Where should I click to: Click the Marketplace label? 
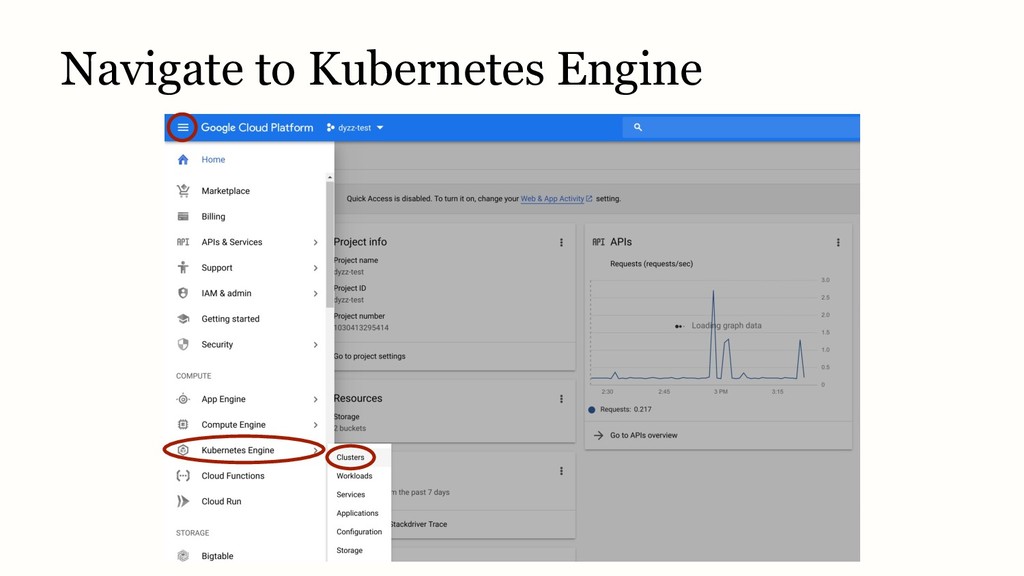point(225,191)
